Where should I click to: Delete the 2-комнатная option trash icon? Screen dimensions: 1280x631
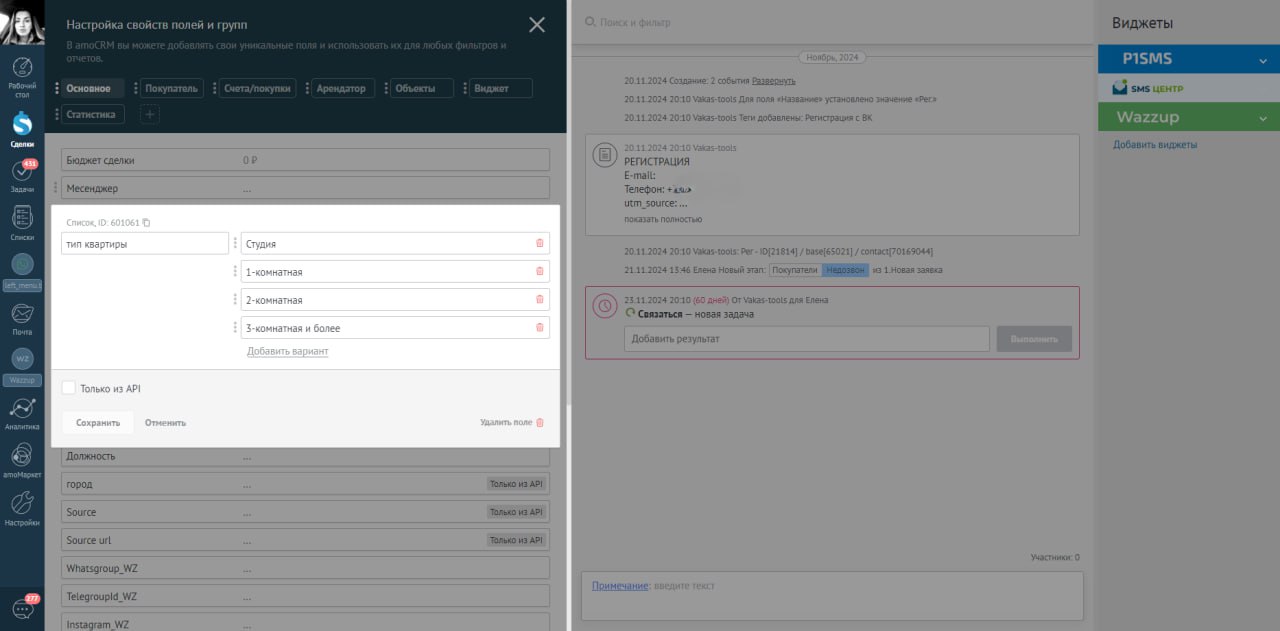pyautogui.click(x=540, y=299)
